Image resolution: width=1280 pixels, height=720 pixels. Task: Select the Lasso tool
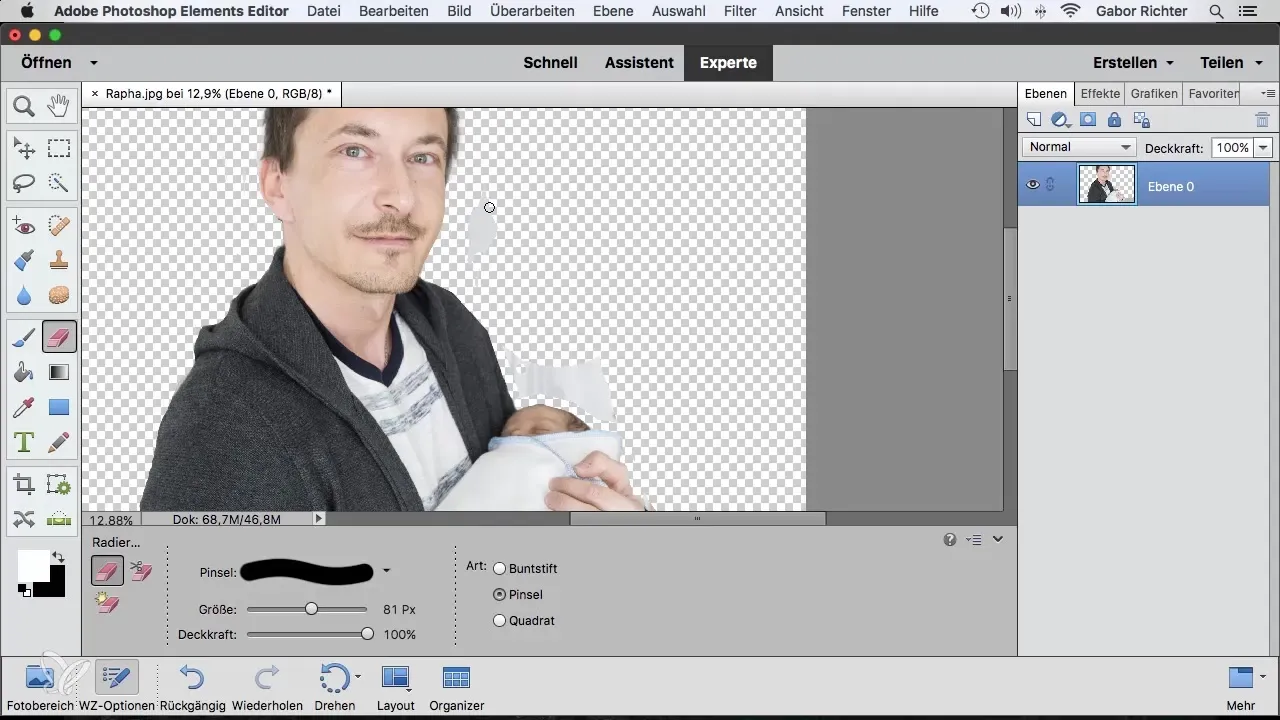24,183
